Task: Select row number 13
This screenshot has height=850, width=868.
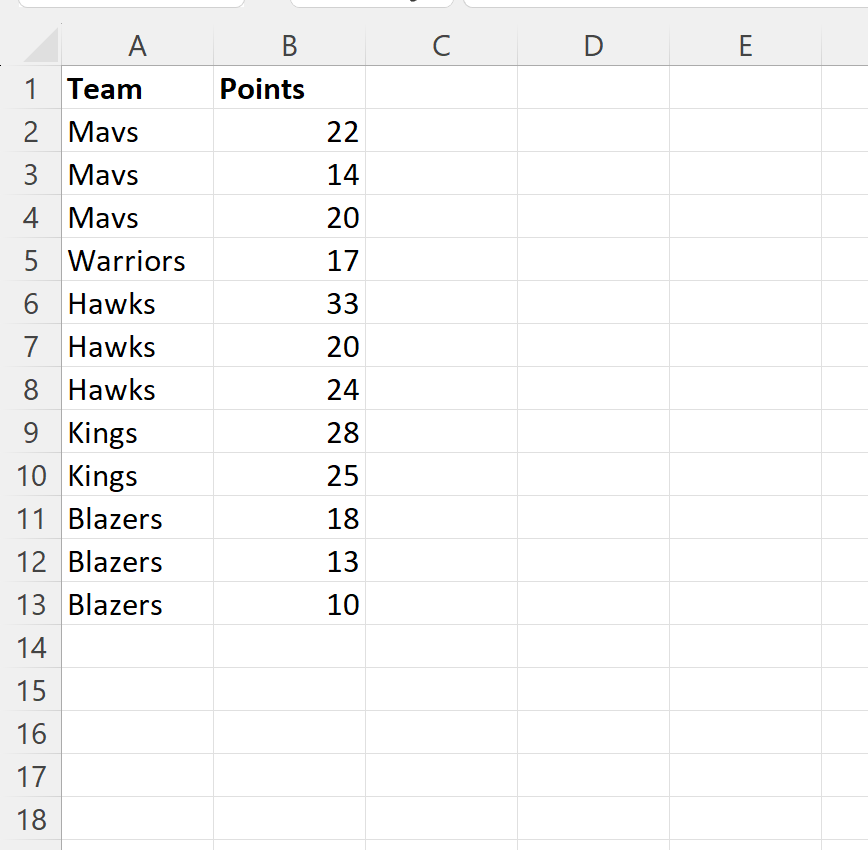Action: [x=31, y=604]
